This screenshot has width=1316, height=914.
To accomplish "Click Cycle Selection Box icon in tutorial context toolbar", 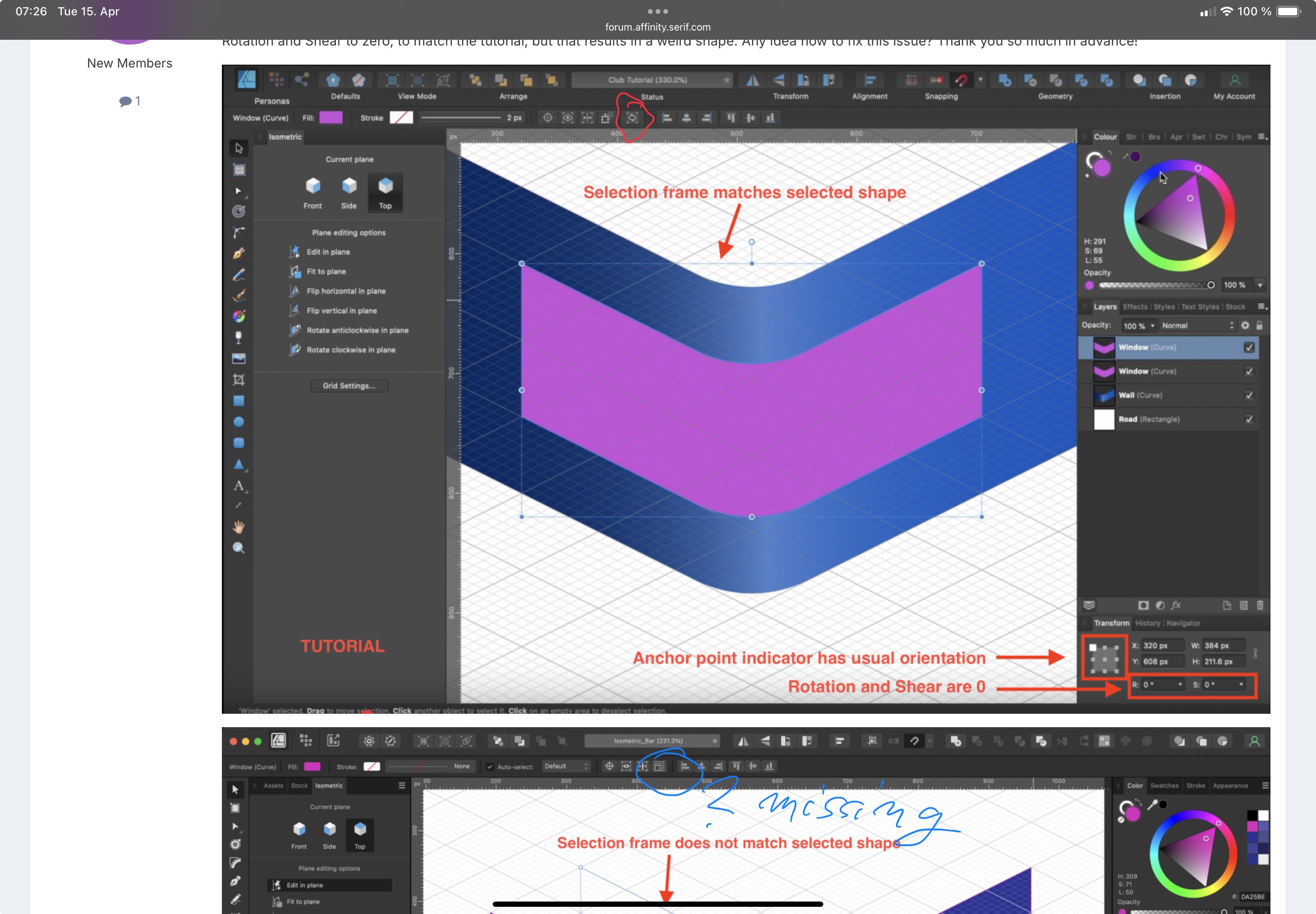I will (x=632, y=118).
